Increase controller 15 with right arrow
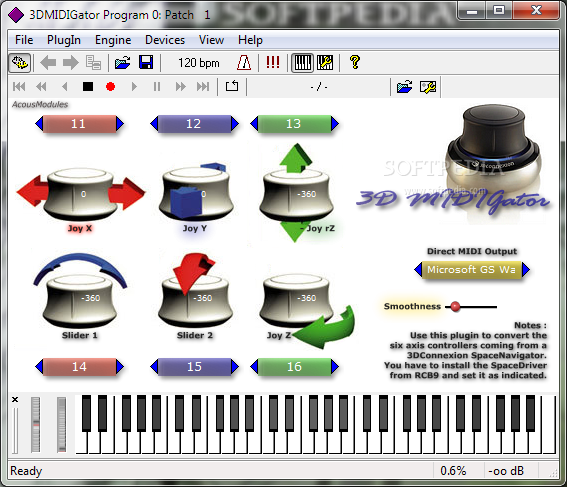The height and width of the screenshot is (487, 567). (235, 367)
